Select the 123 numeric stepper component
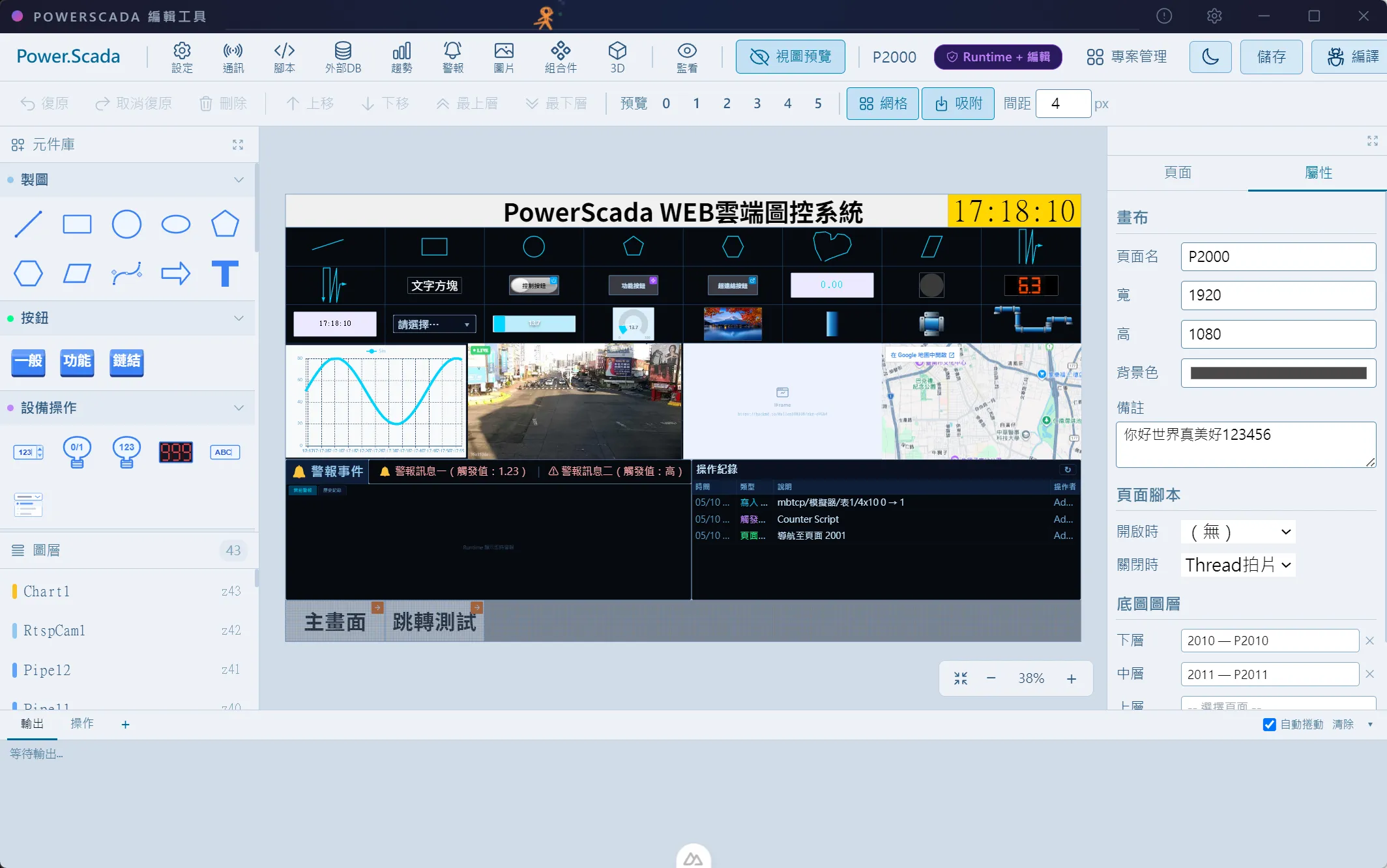Viewport: 1387px width, 868px height. (x=28, y=452)
